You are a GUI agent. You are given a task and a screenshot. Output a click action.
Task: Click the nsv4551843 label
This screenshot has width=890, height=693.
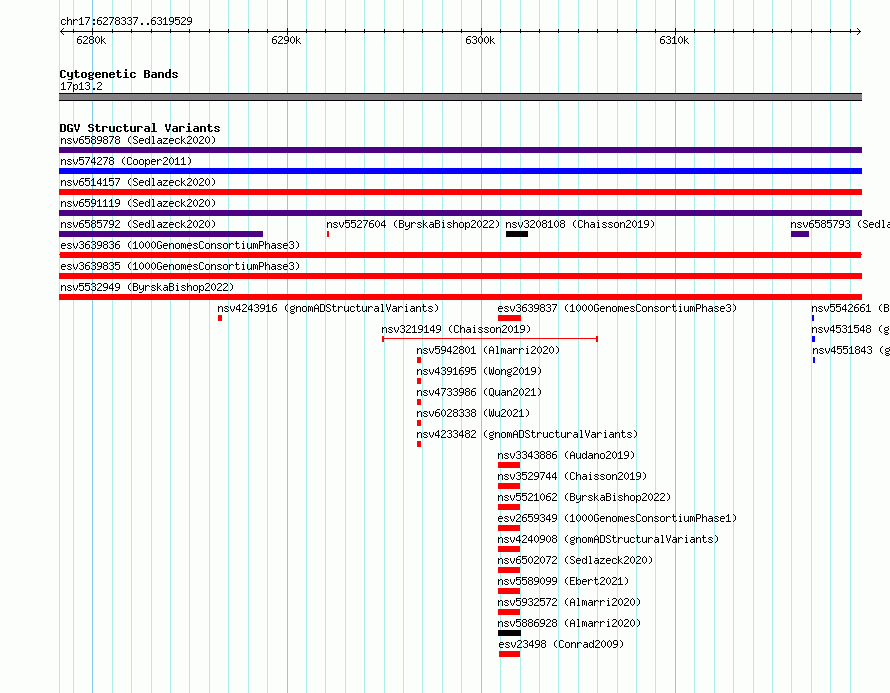coord(850,350)
